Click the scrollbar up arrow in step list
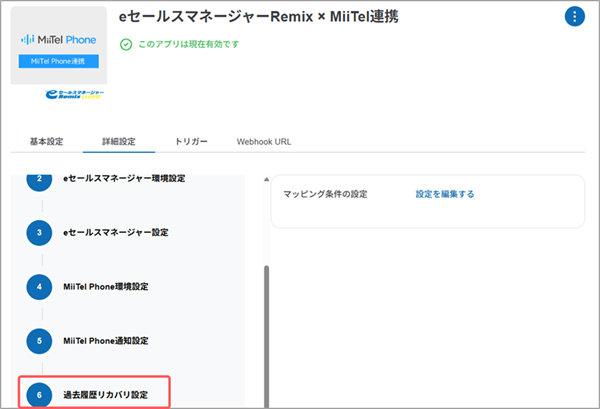 click(x=266, y=179)
